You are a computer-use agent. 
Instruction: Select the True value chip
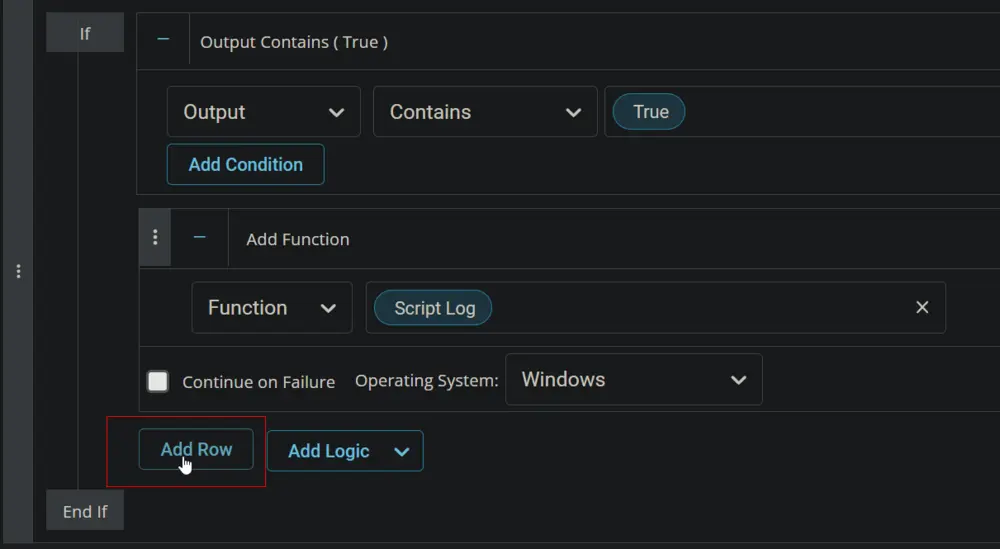click(649, 112)
